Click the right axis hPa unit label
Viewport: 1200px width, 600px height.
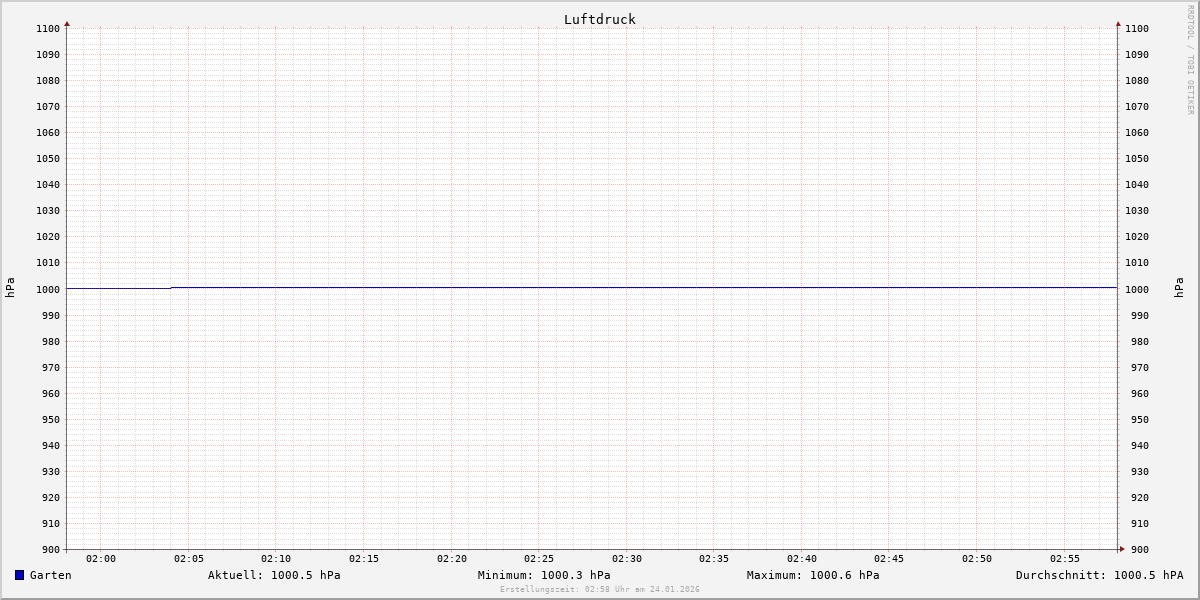(x=1179, y=288)
